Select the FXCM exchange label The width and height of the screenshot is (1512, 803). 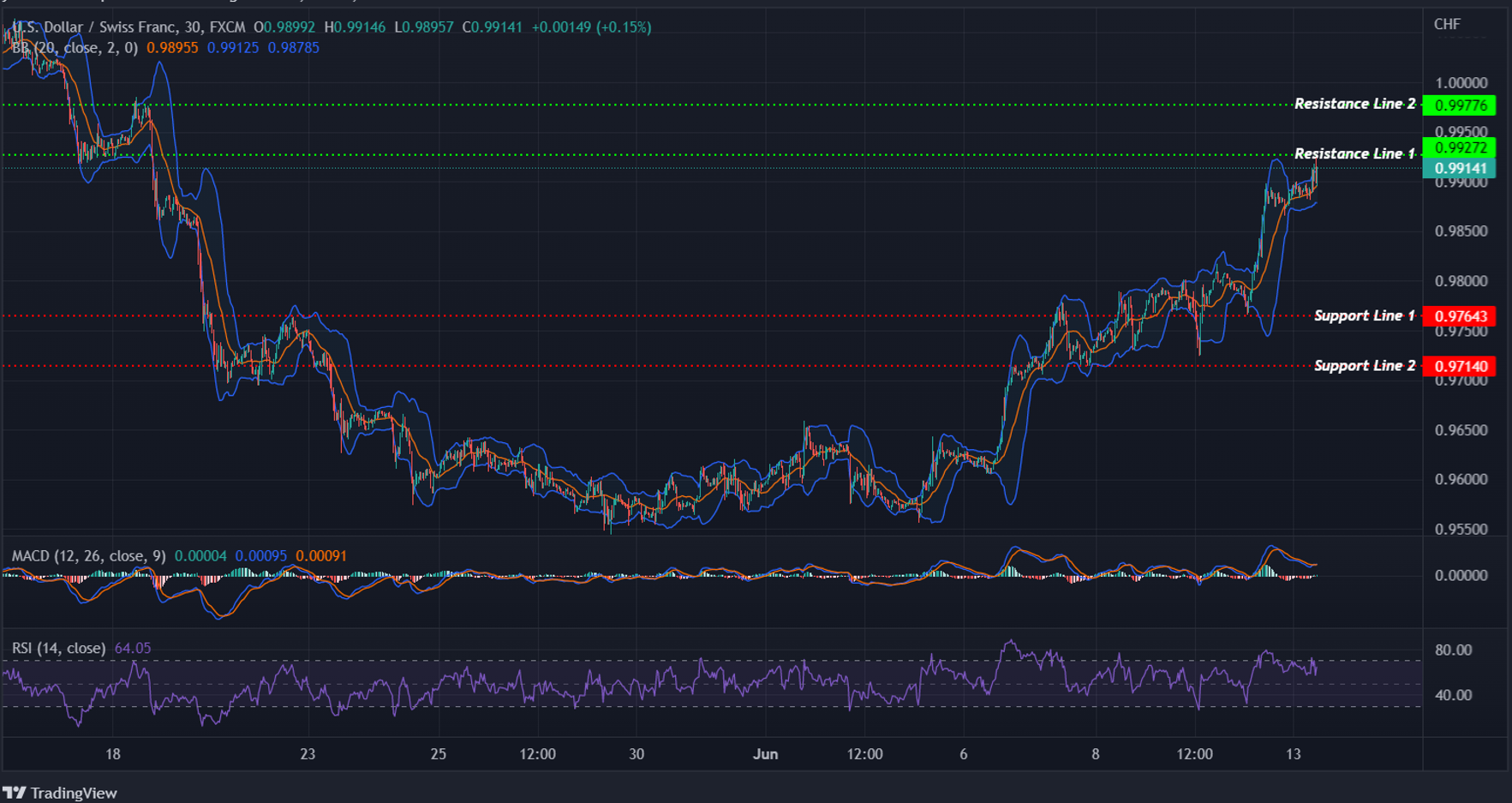coord(226,27)
